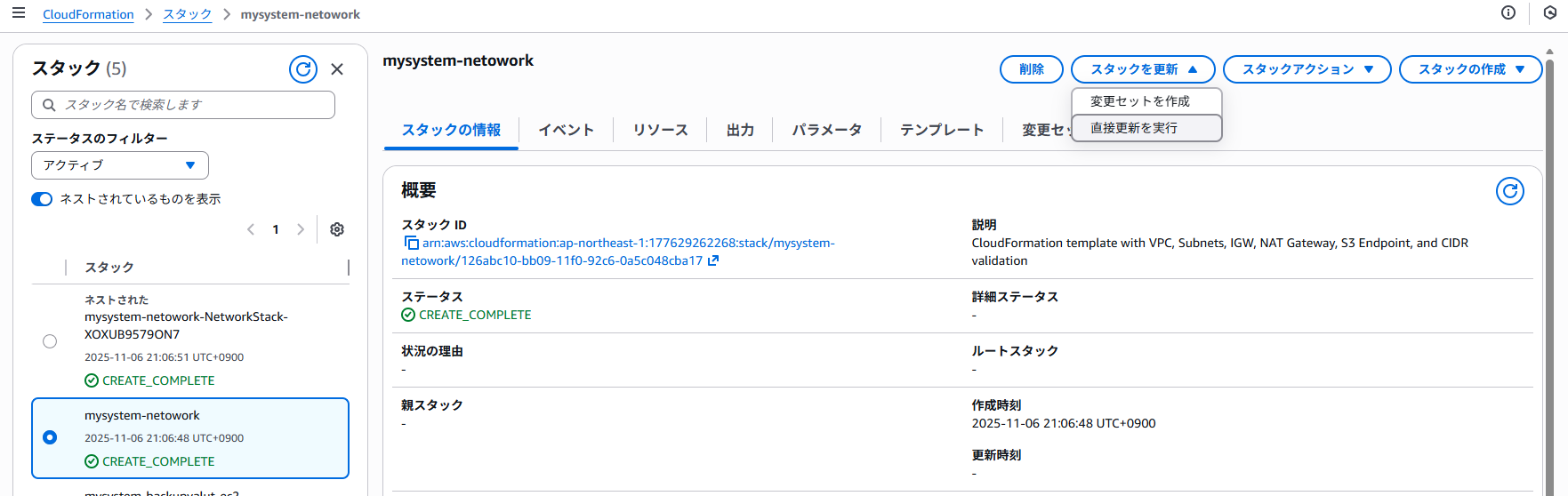Choose 直接更新を実行 menu item
1568x496 pixels.
[x=1146, y=128]
